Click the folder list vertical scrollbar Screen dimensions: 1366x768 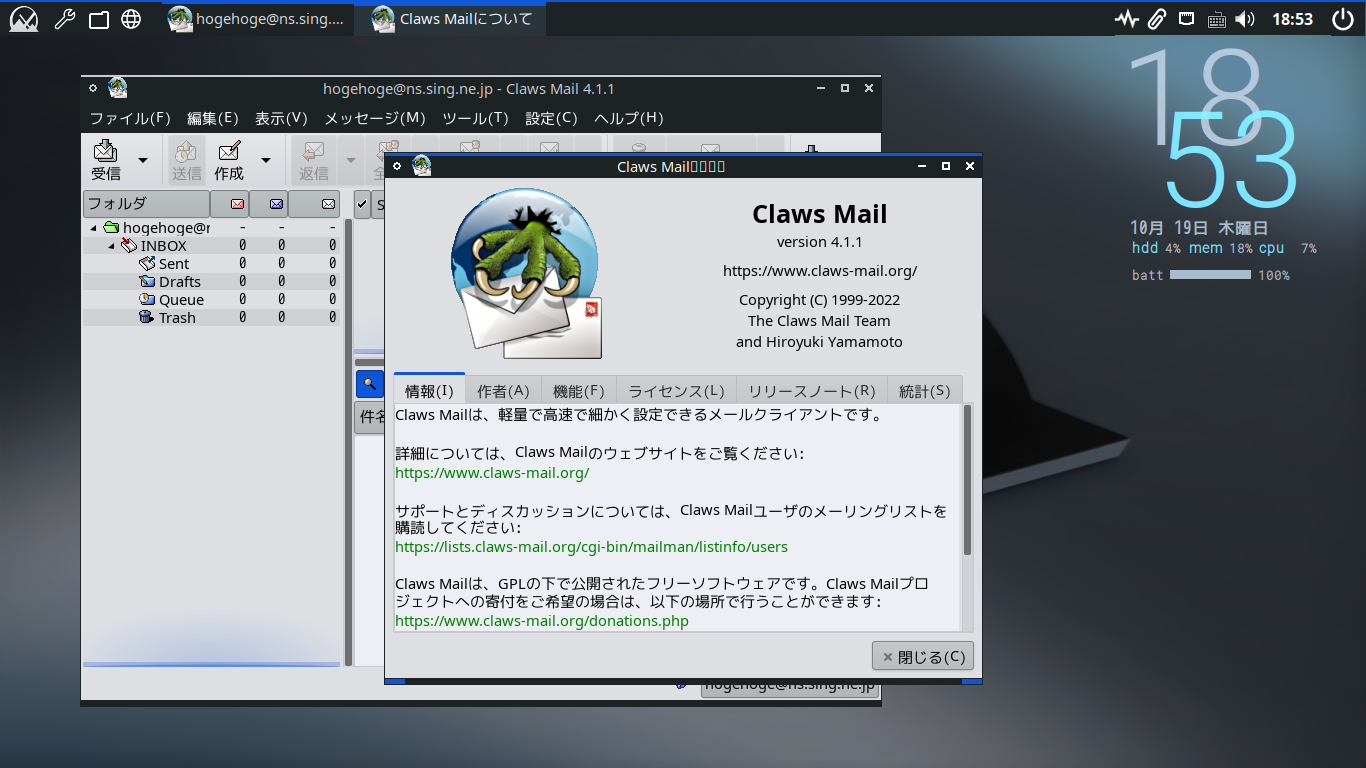coord(348,442)
